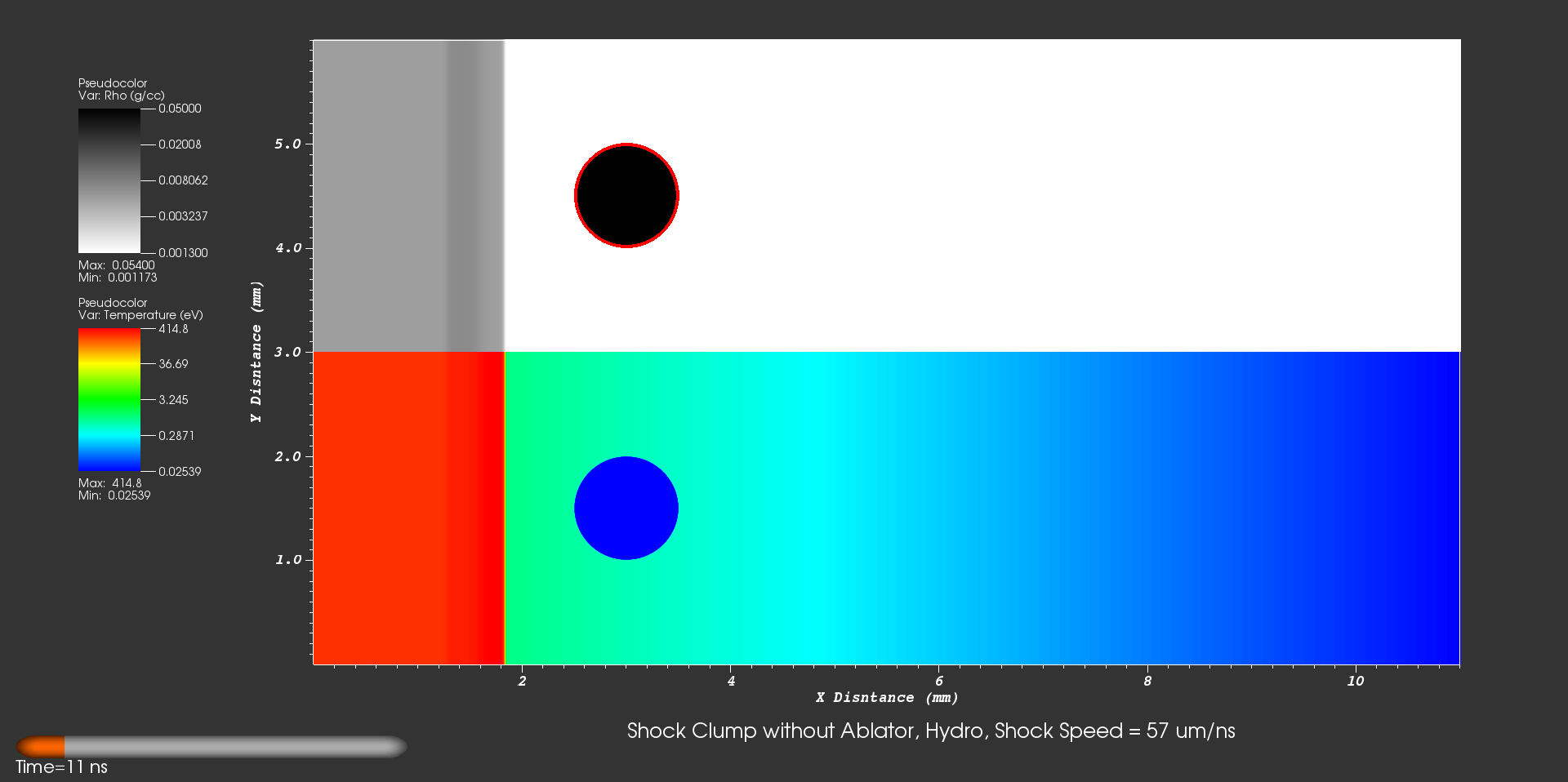The image size is (1568, 782).
Task: Click the rainbow Temperature color bar
Action: click(x=109, y=400)
